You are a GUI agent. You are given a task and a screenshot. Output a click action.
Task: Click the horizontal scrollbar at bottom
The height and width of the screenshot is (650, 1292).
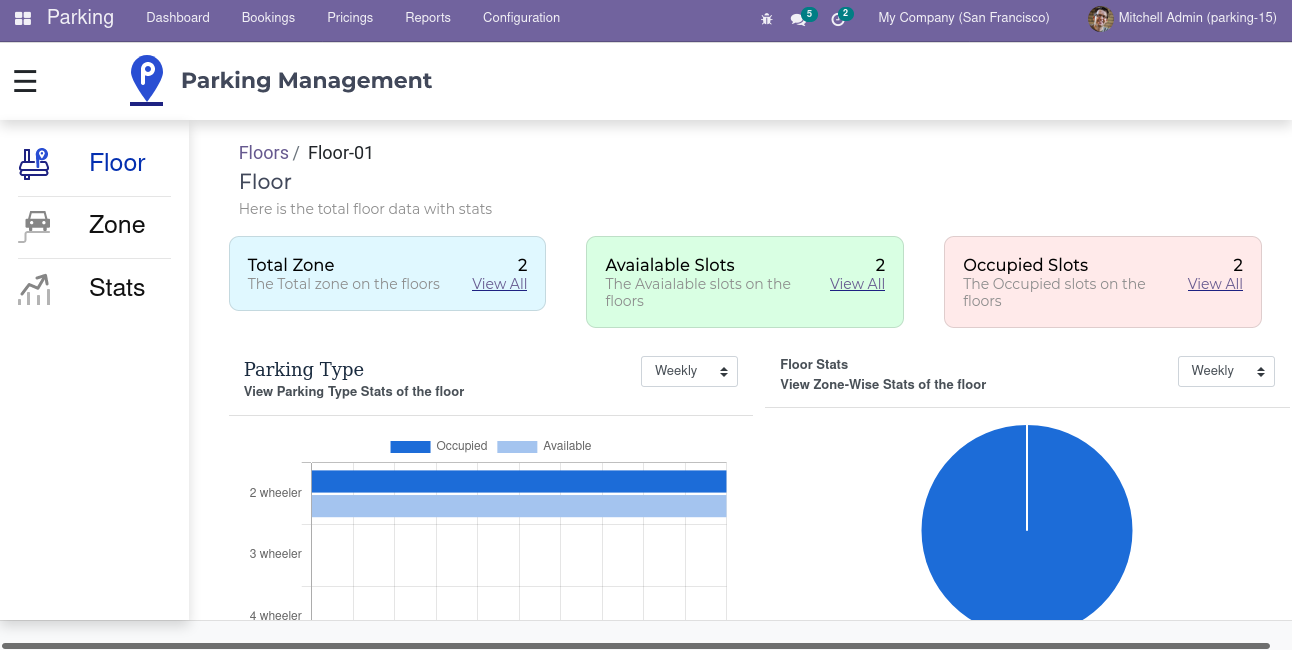click(636, 646)
